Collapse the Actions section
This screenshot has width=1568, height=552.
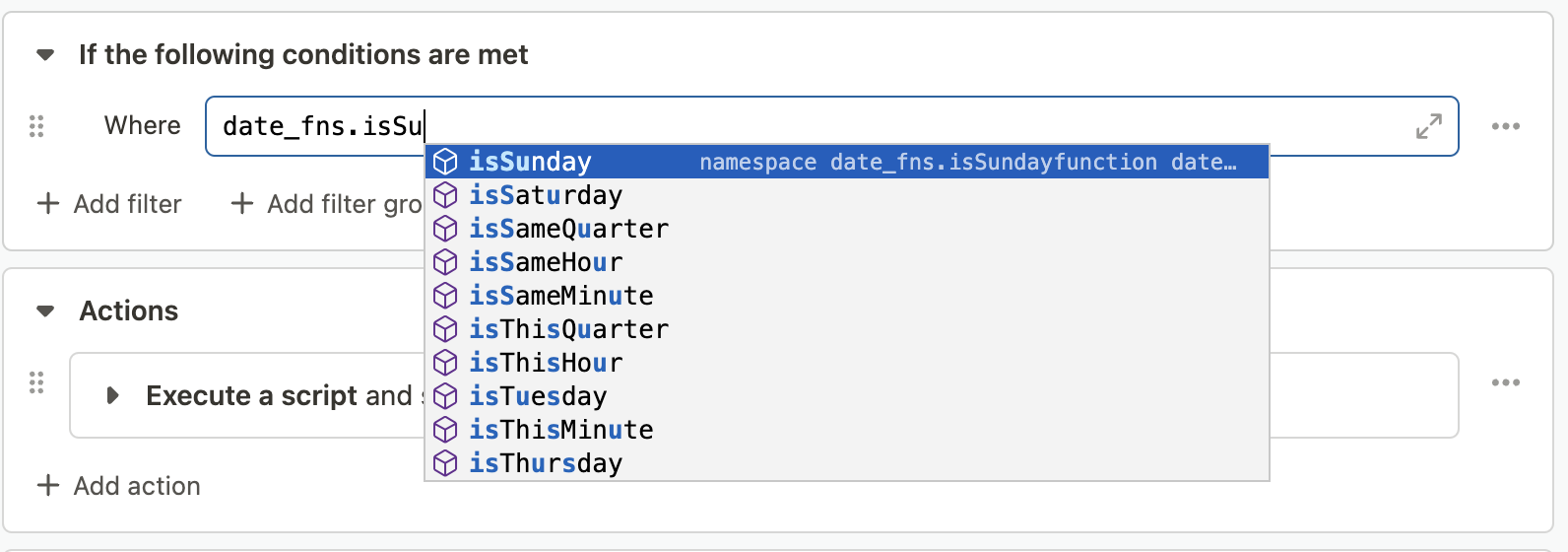point(45,311)
